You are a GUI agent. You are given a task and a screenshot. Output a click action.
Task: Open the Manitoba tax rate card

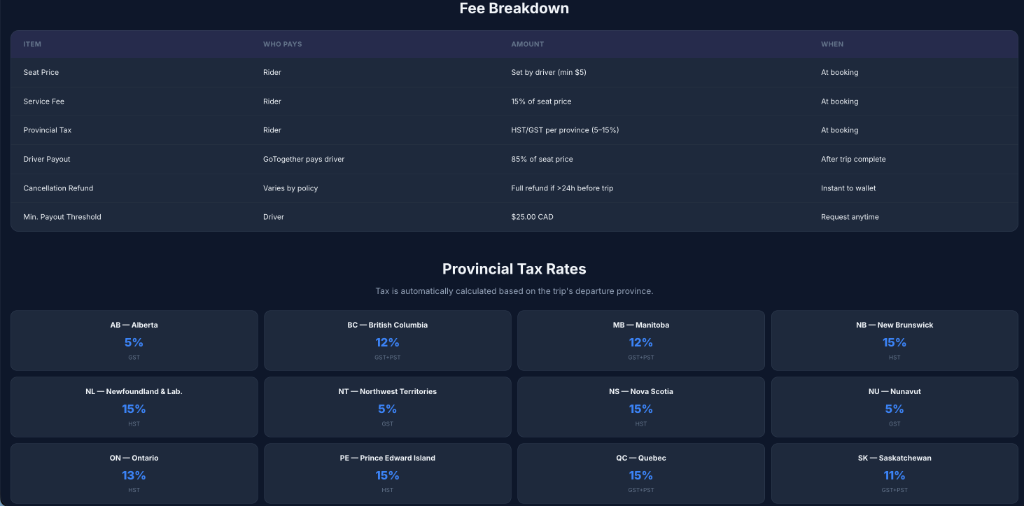(641, 340)
